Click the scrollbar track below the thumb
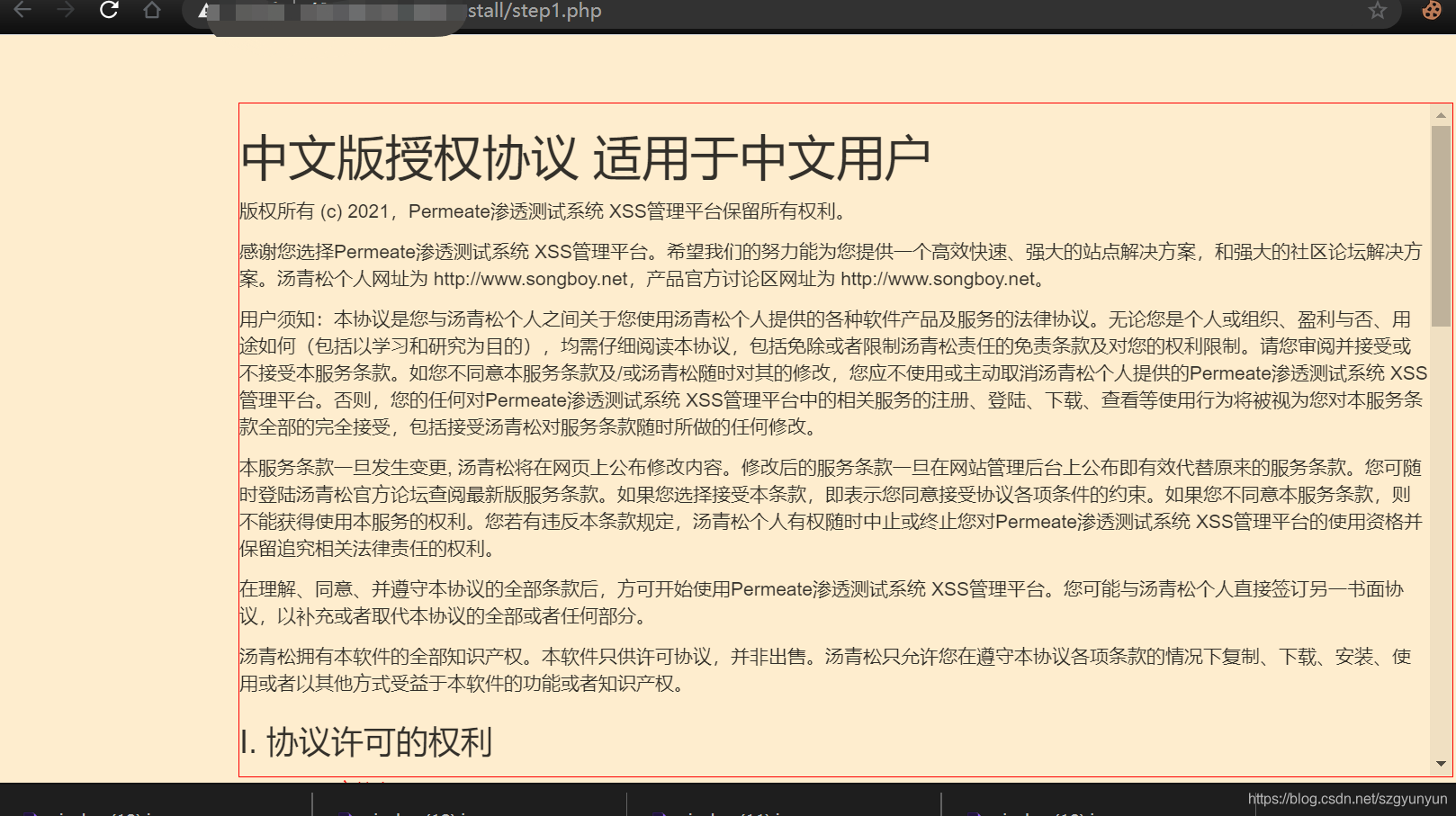 click(1439, 540)
